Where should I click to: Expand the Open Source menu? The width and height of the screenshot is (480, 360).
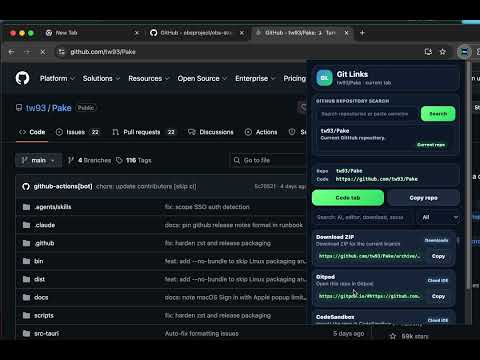click(x=202, y=78)
